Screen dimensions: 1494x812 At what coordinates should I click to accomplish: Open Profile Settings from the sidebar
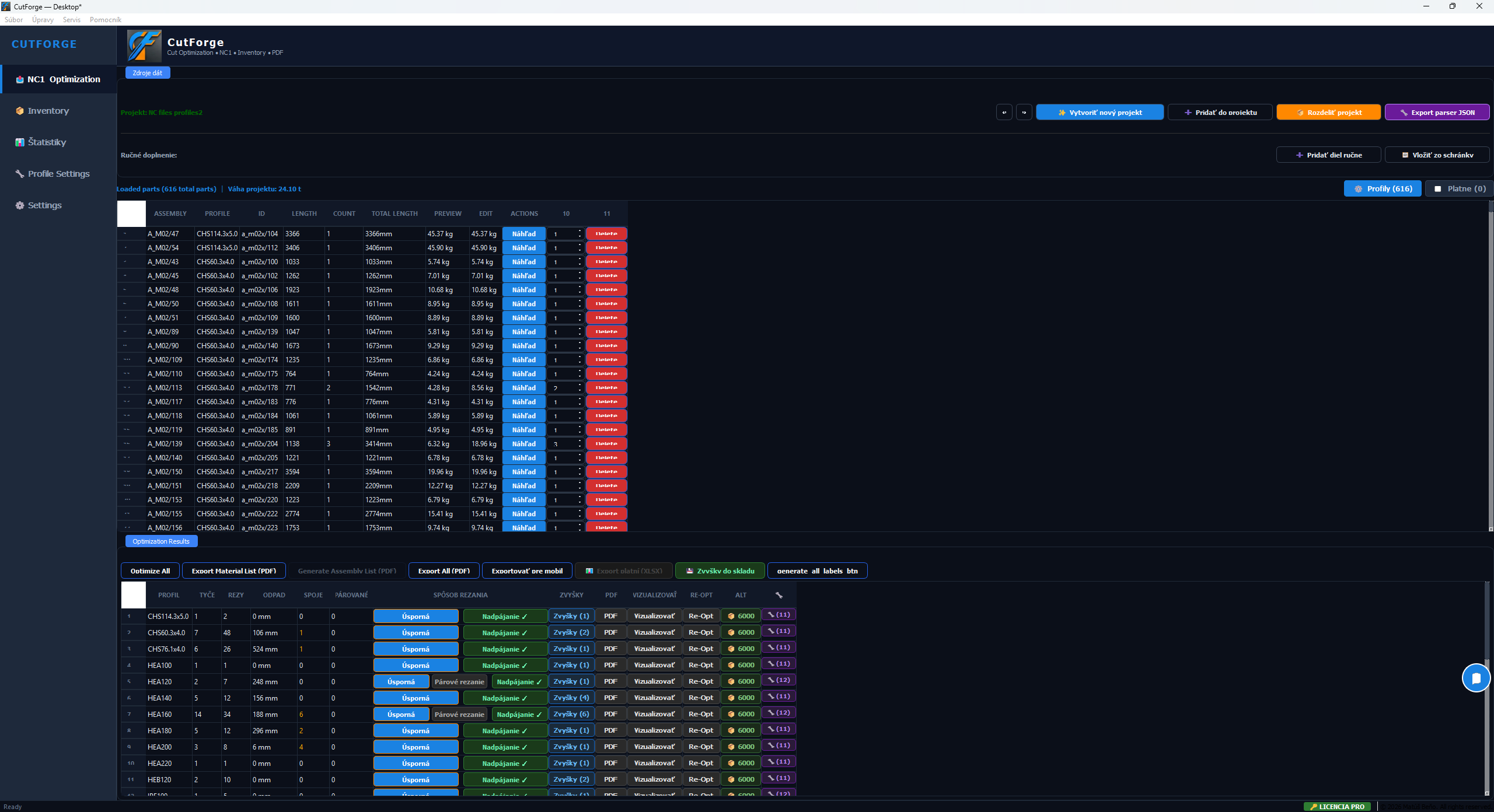(x=58, y=174)
